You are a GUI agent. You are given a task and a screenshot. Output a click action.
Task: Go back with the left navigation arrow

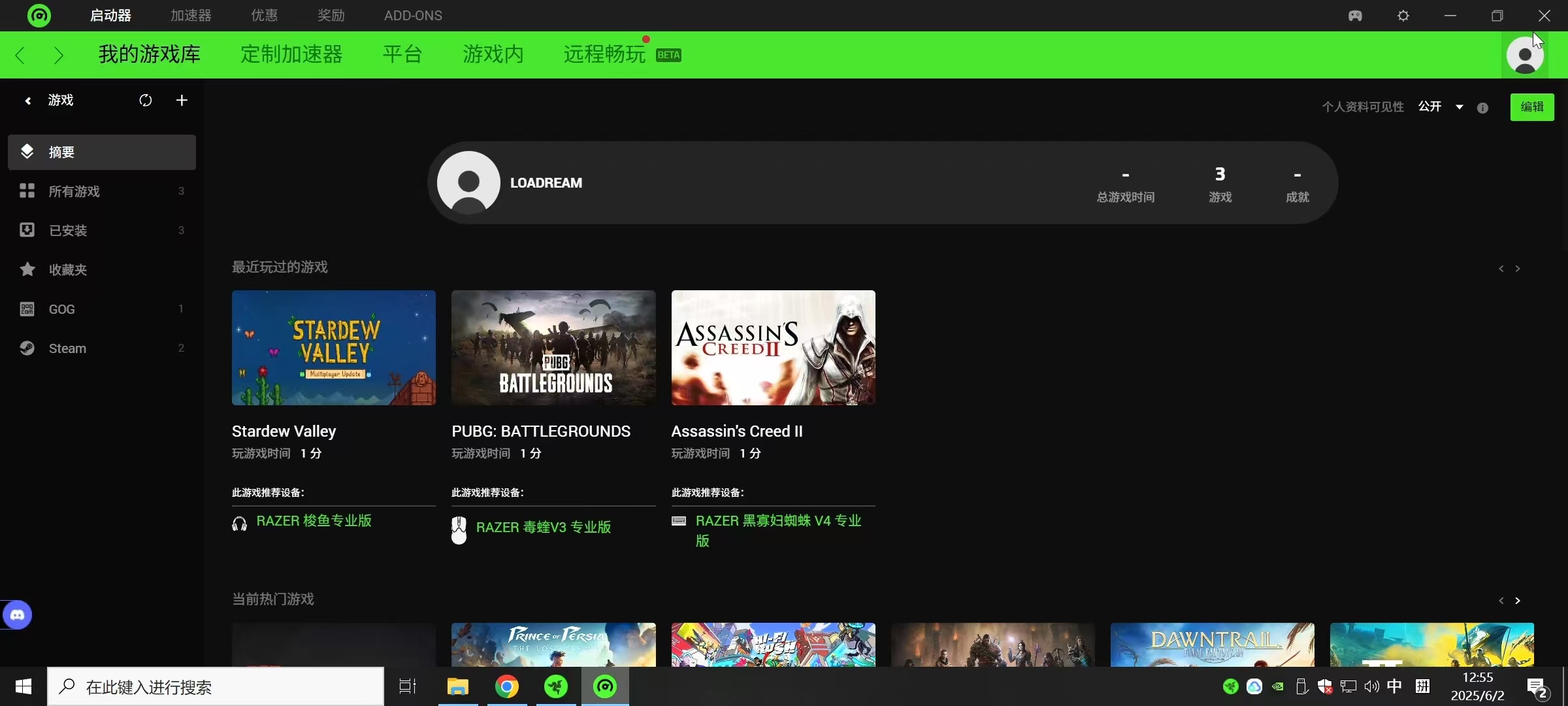pyautogui.click(x=20, y=55)
